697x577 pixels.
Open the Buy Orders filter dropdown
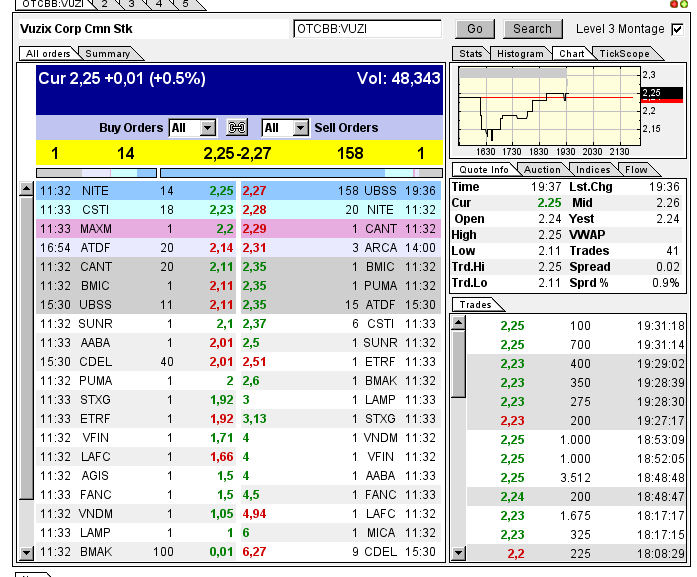point(207,128)
